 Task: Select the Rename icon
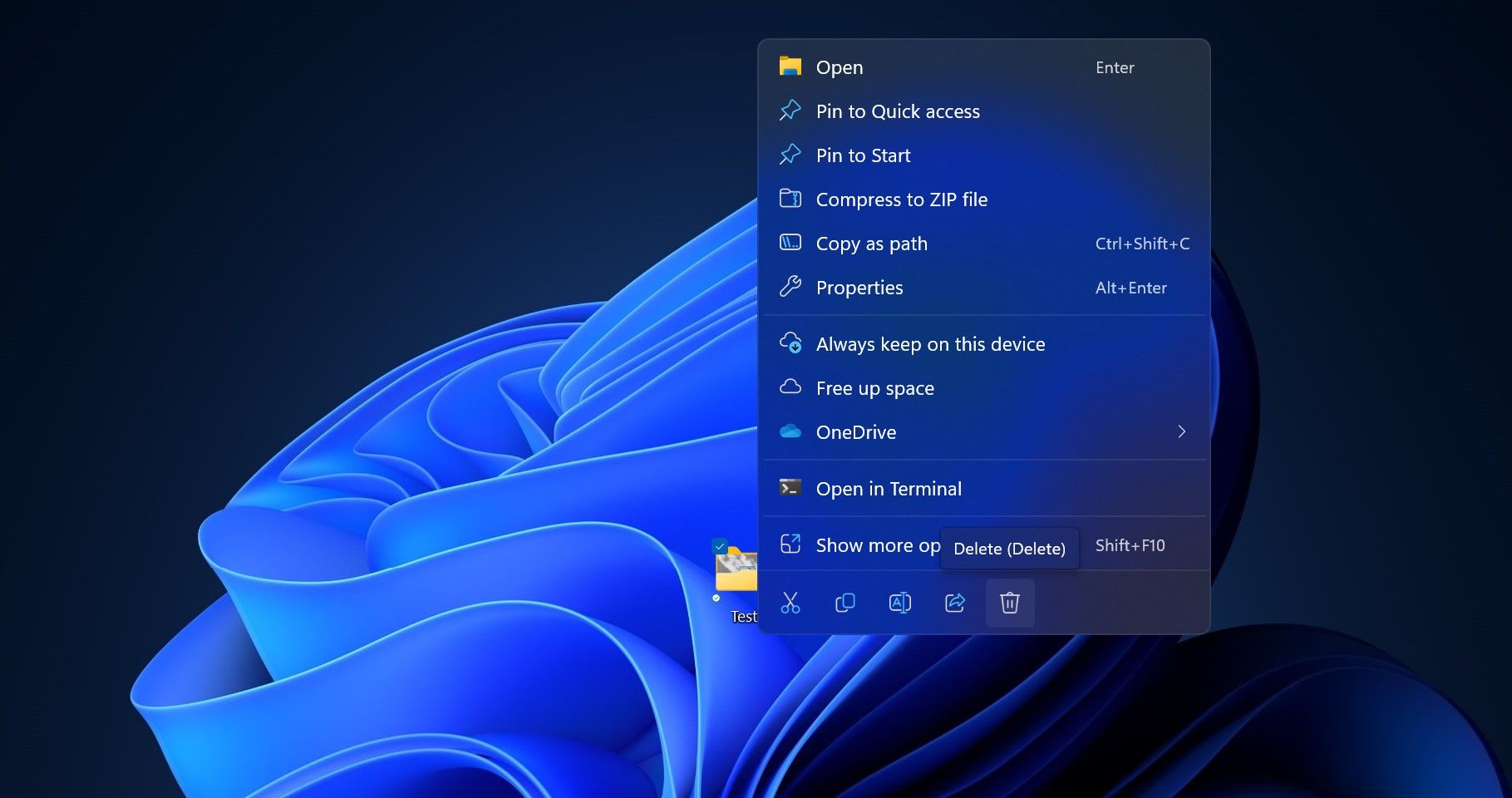click(899, 603)
